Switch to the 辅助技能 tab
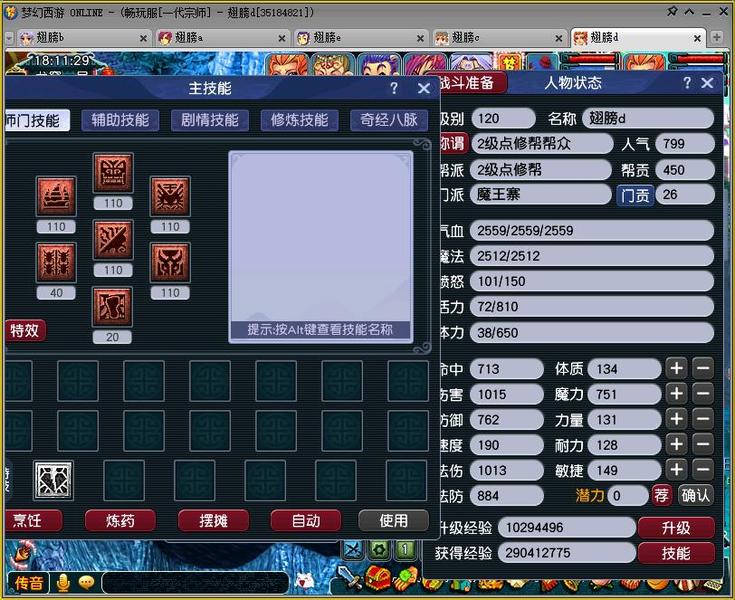This screenshot has height=600, width=735. (x=120, y=120)
